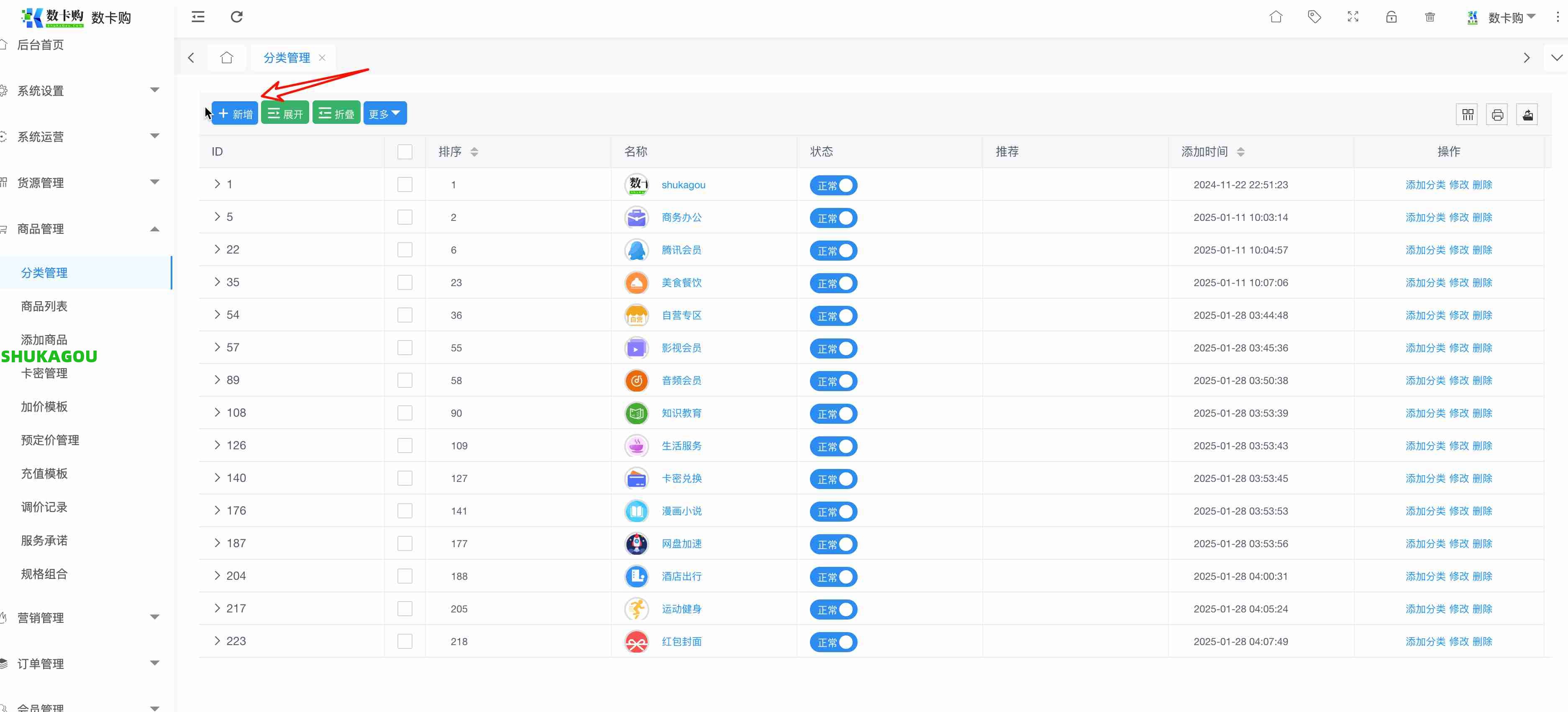Click the 新增 button
The height and width of the screenshot is (712, 1568).
point(236,114)
